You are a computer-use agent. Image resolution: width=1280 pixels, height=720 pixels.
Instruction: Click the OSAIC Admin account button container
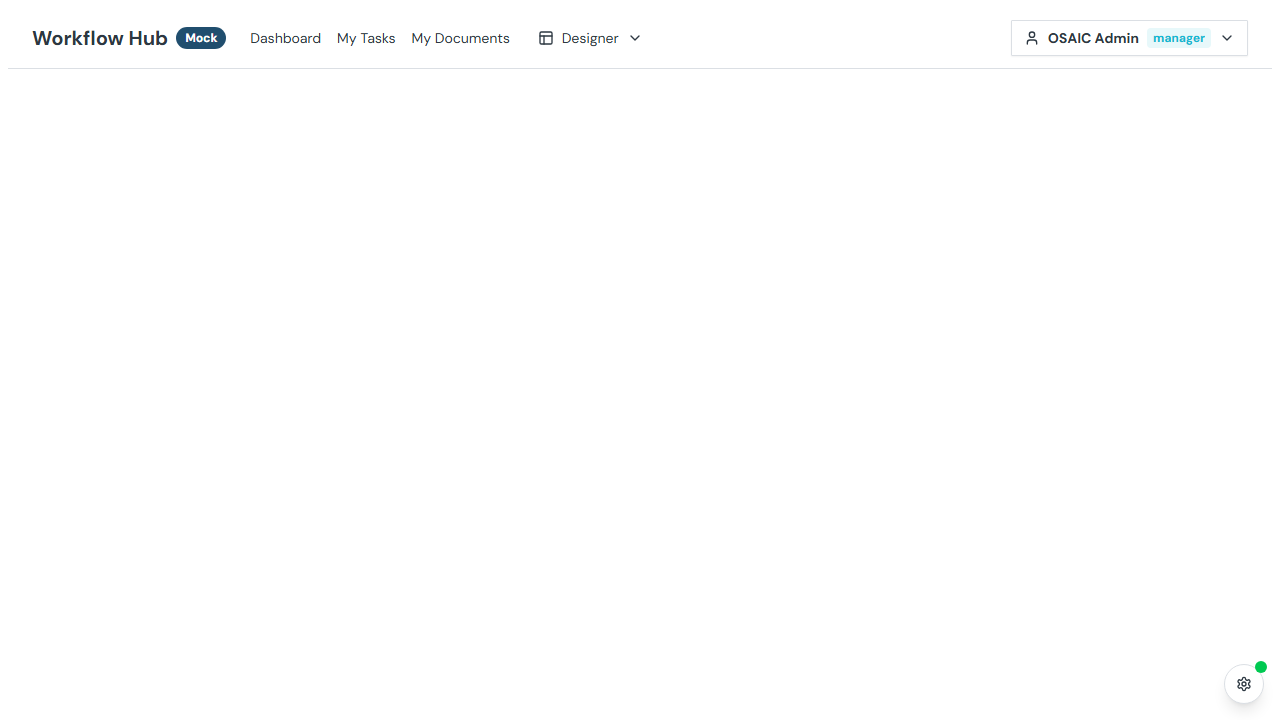coord(1128,37)
